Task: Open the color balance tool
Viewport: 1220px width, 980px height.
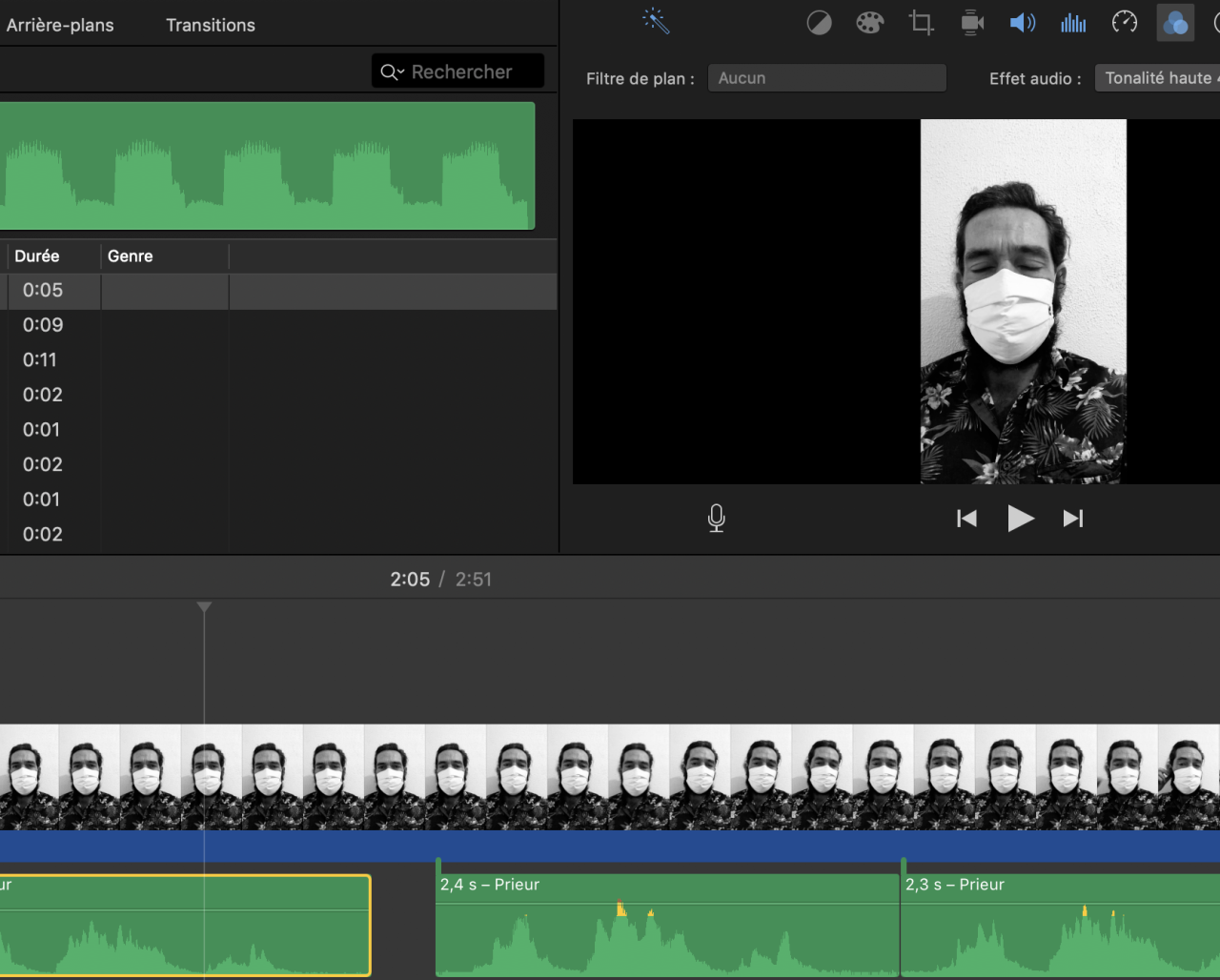Action: (819, 23)
